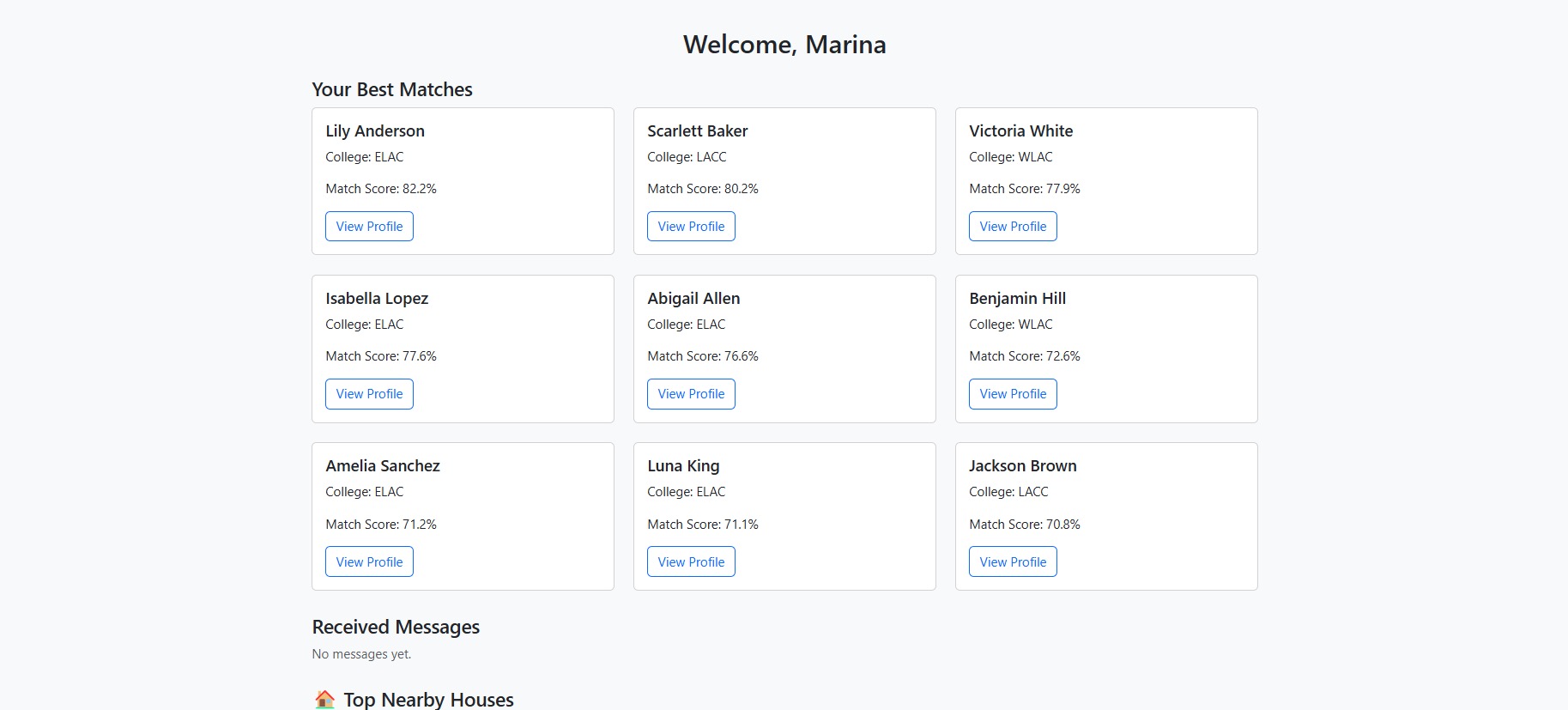Select the Jackson Brown name heading
The width and height of the screenshot is (1568, 710).
pos(1022,465)
